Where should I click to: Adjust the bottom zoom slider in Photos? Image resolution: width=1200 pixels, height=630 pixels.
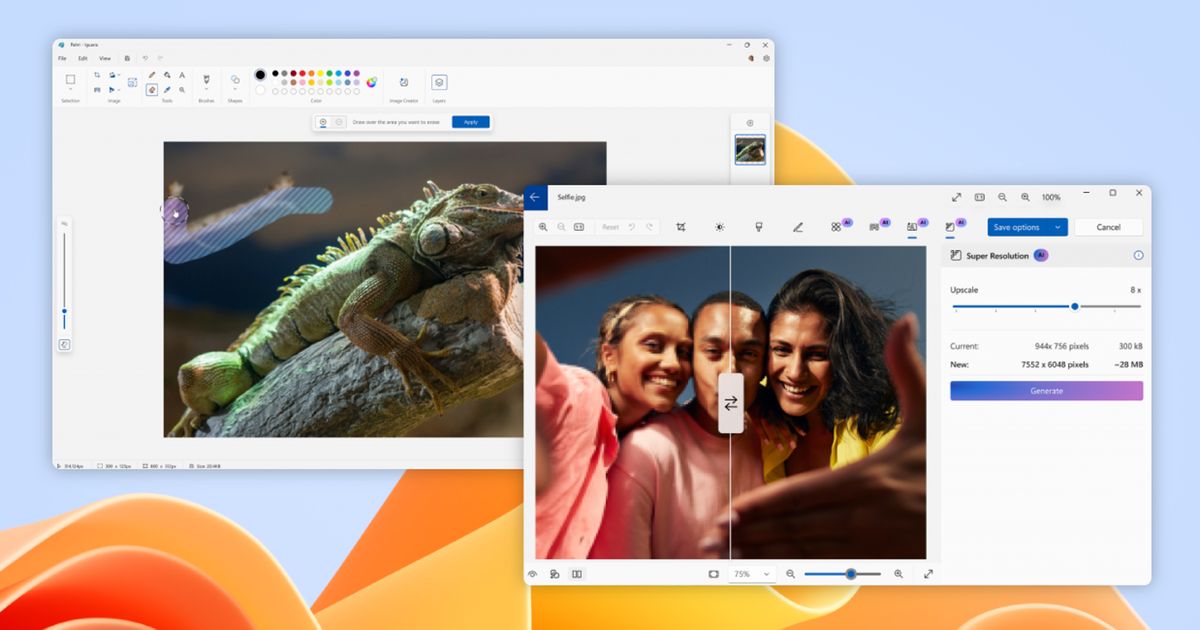tap(842, 574)
